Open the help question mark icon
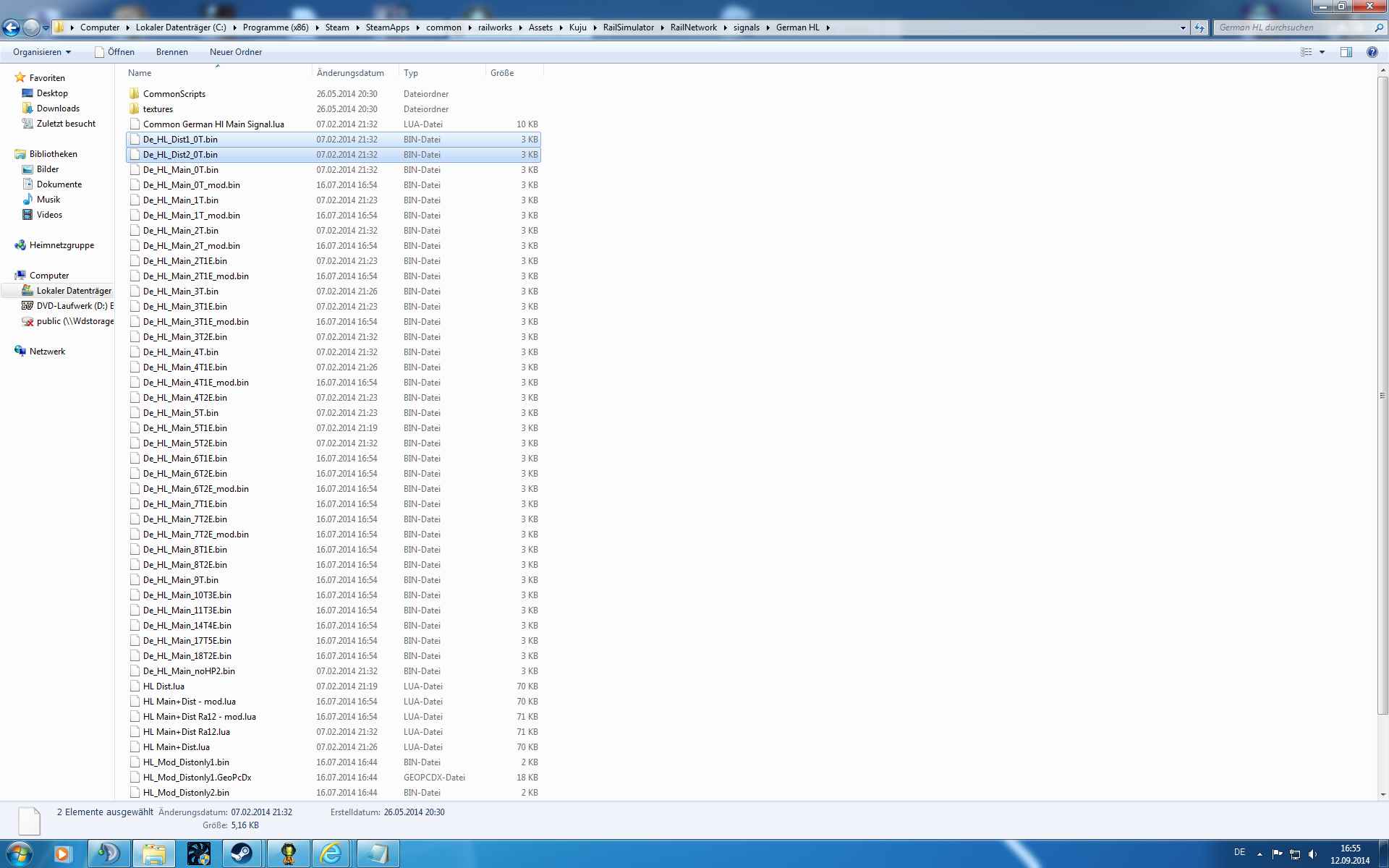Screen dimensions: 1389x868 click(x=1372, y=52)
